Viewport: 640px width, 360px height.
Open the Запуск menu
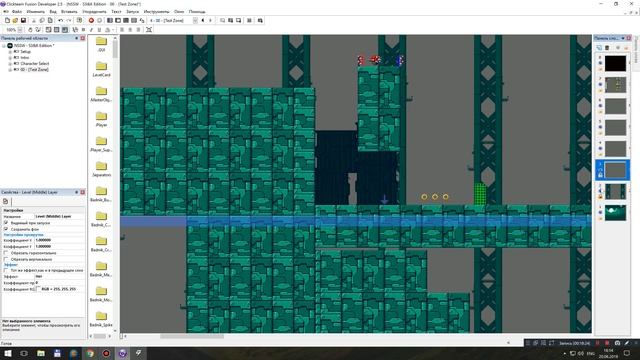tap(133, 11)
